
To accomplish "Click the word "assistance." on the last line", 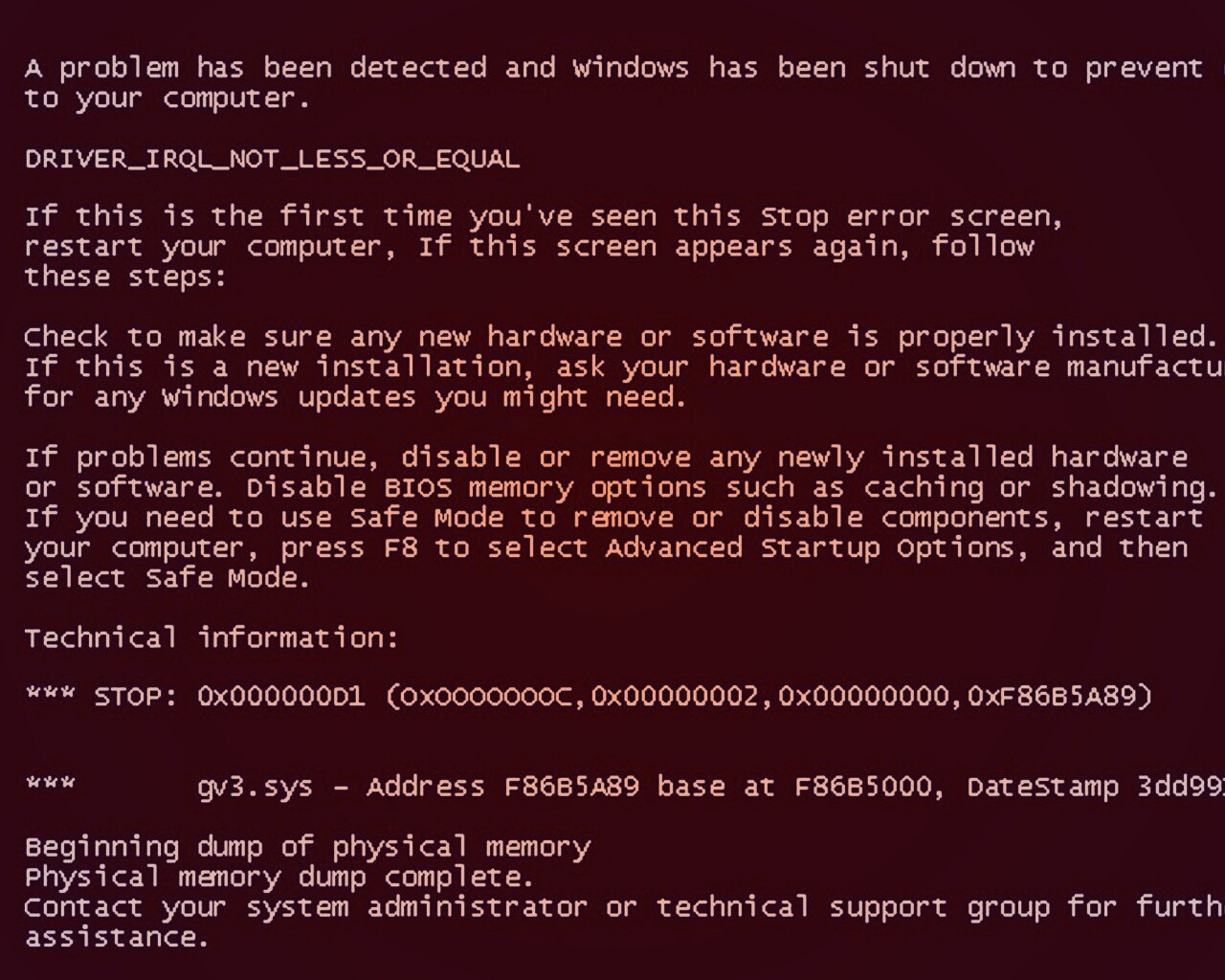I will coord(116,938).
